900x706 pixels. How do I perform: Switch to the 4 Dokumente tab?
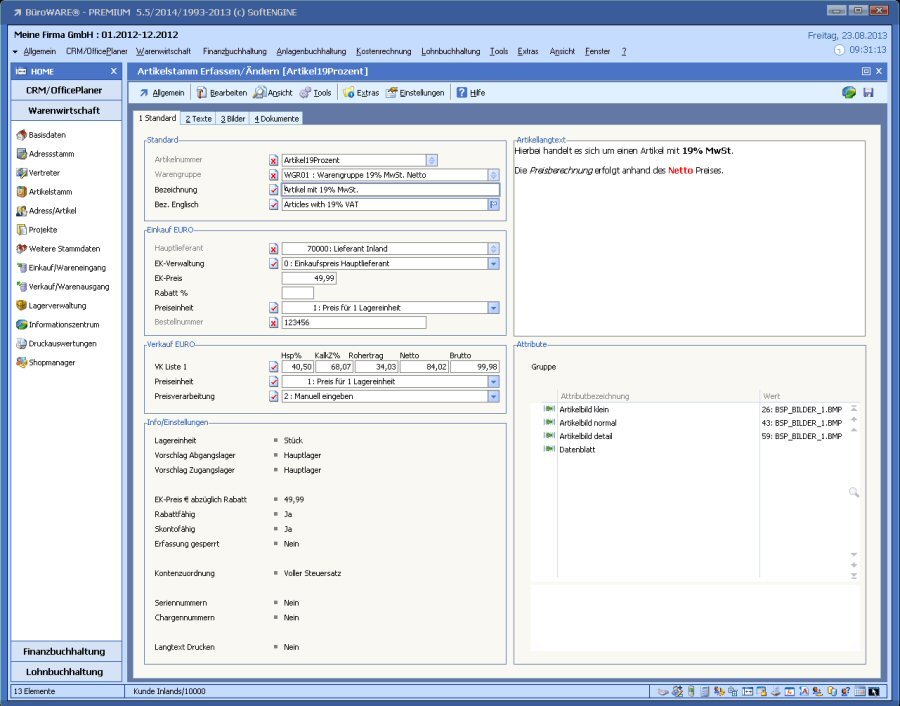(x=277, y=118)
